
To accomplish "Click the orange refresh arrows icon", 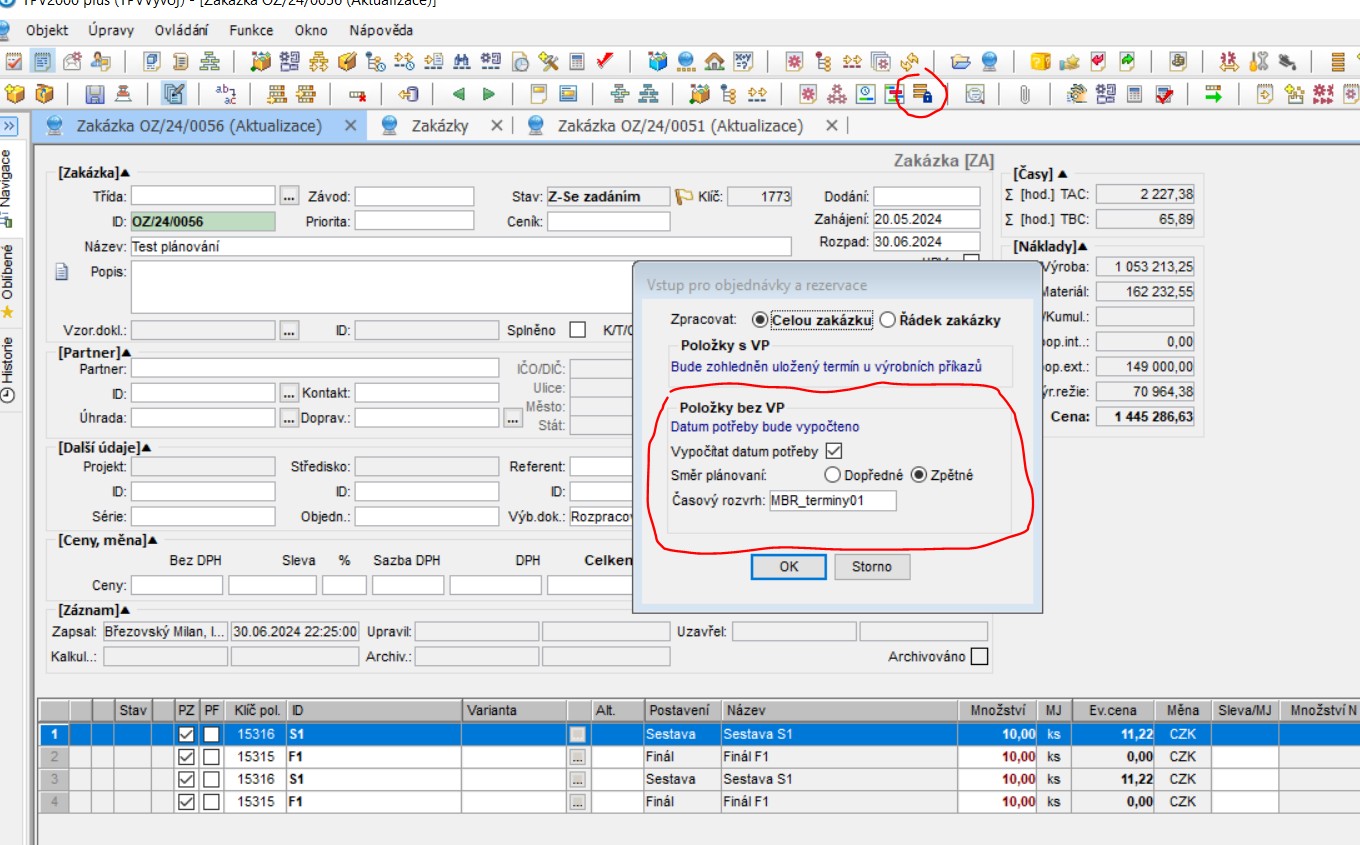I will click(x=909, y=61).
